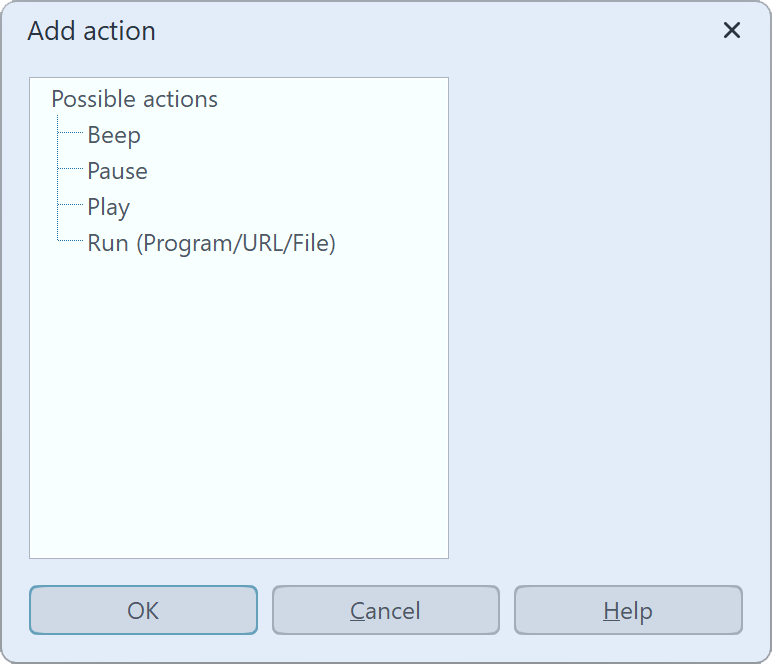Dismiss the dialog using Cancel
The height and width of the screenshot is (664, 772).
[385, 610]
